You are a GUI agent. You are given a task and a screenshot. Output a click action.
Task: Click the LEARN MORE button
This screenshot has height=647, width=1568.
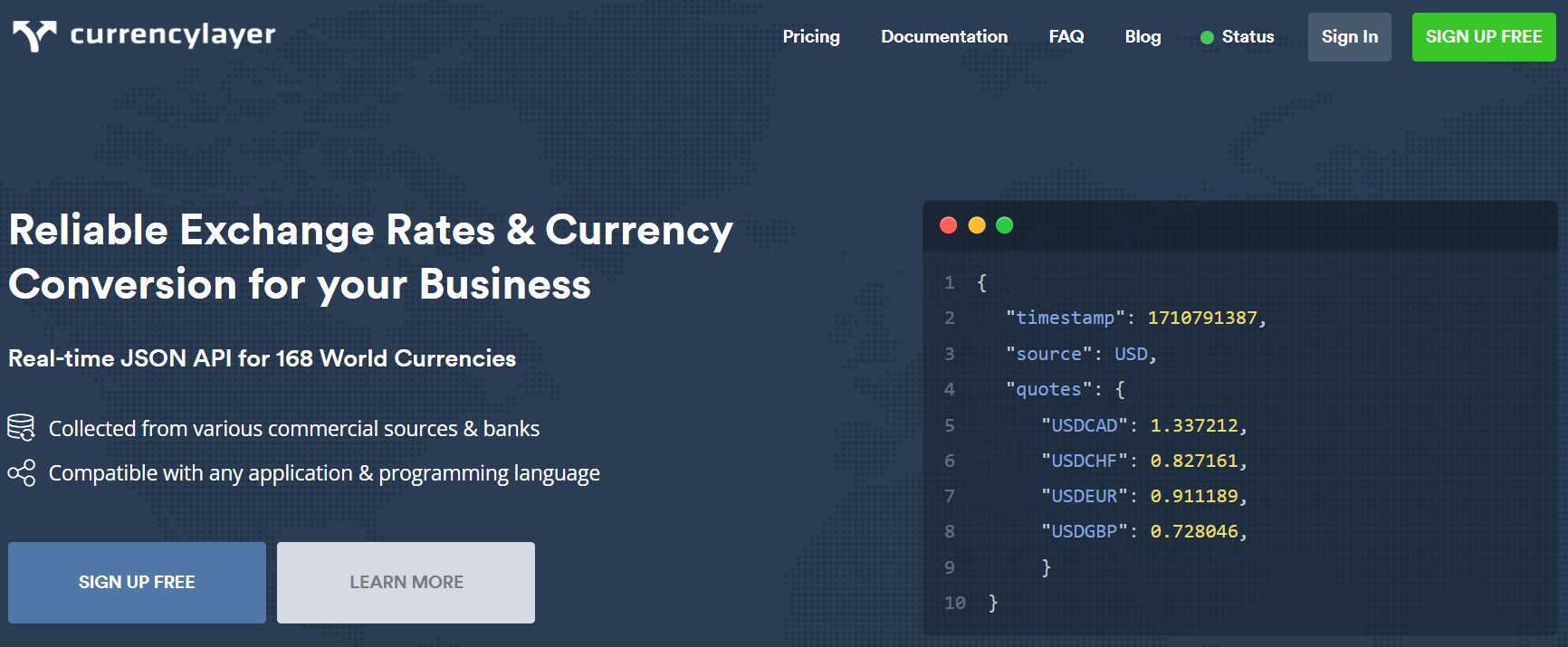pos(406,583)
